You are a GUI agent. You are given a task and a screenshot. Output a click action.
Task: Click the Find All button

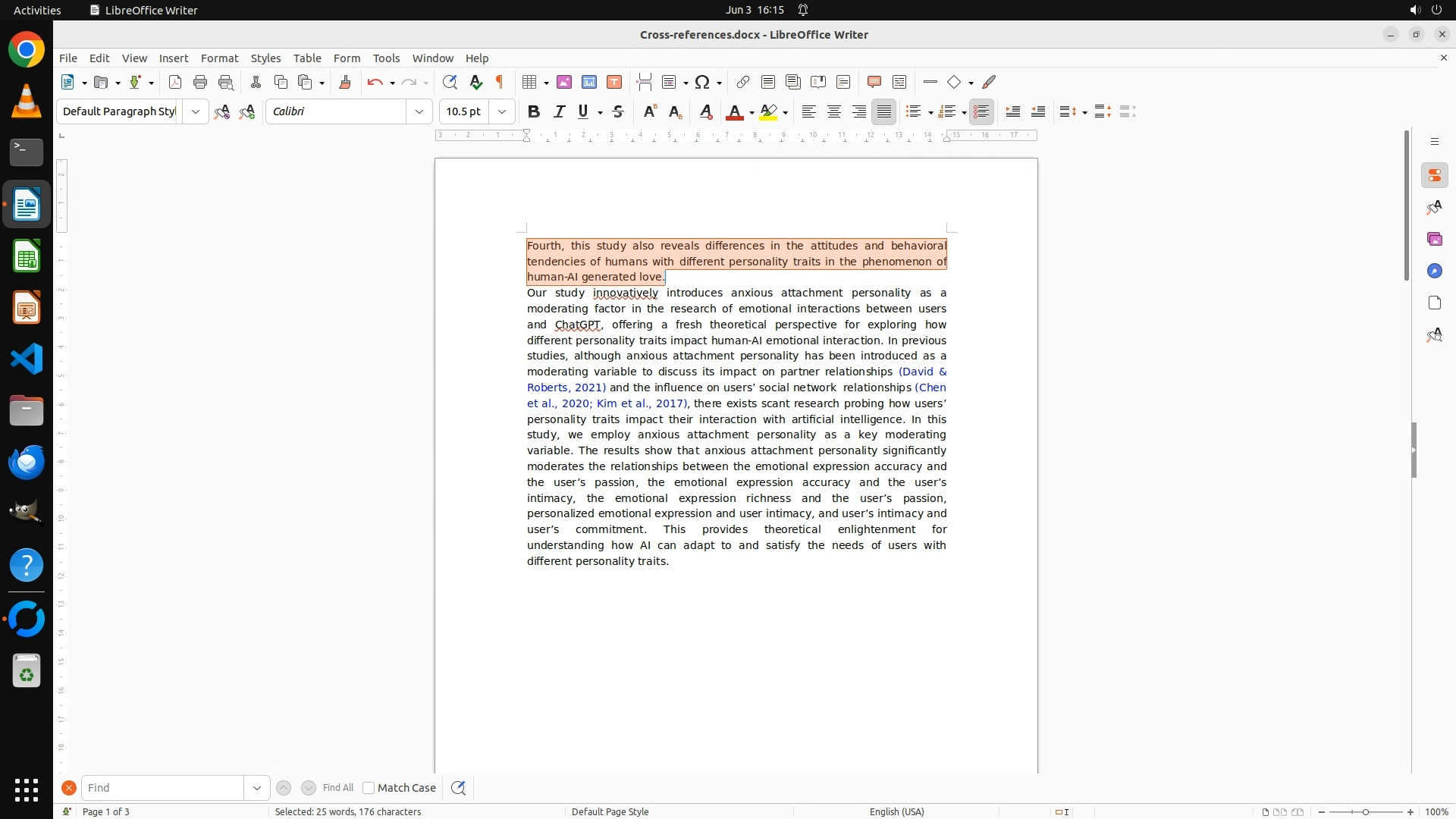pyautogui.click(x=338, y=788)
